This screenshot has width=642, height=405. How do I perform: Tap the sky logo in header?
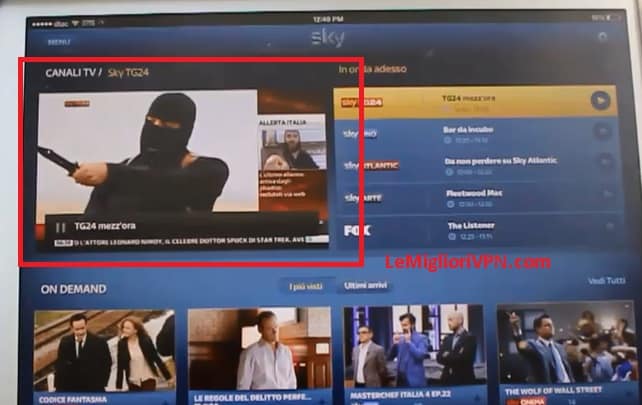[328, 38]
